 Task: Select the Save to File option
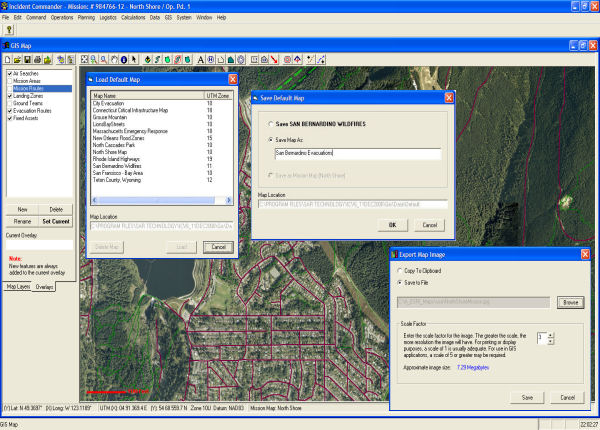(x=400, y=283)
